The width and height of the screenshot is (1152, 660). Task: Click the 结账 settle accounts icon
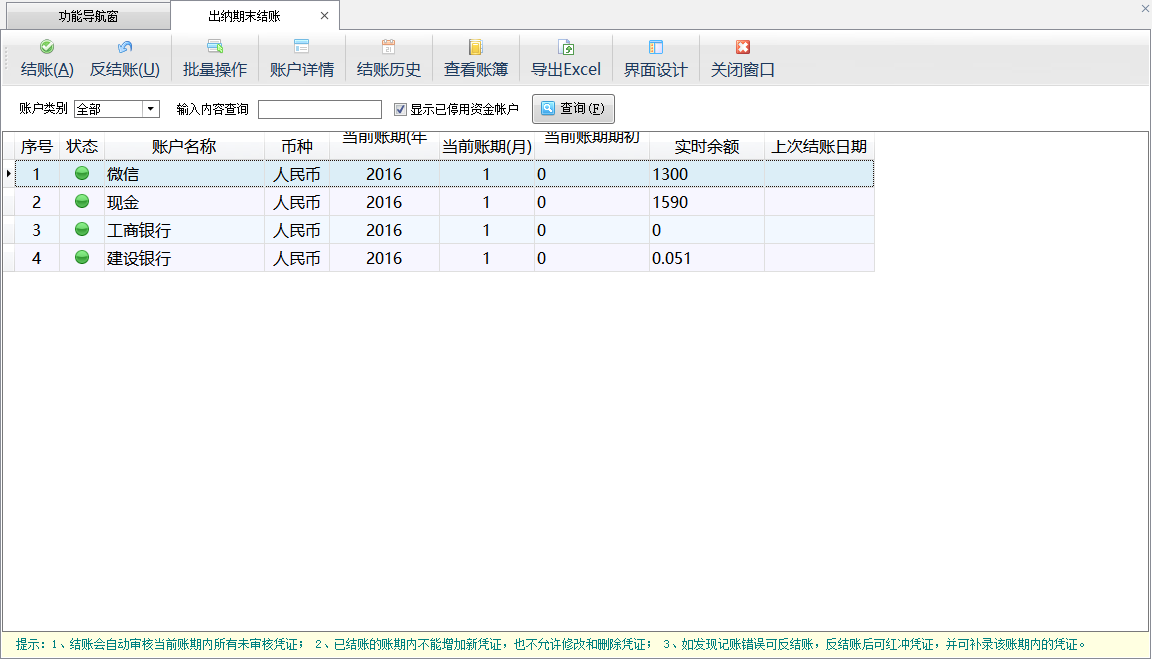(47, 47)
